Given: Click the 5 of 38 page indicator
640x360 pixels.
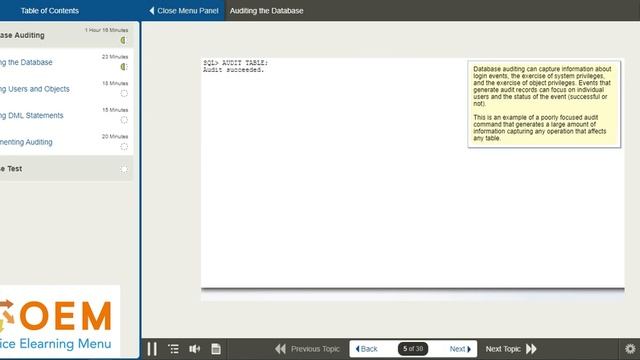Looking at the screenshot, I should (x=413, y=349).
